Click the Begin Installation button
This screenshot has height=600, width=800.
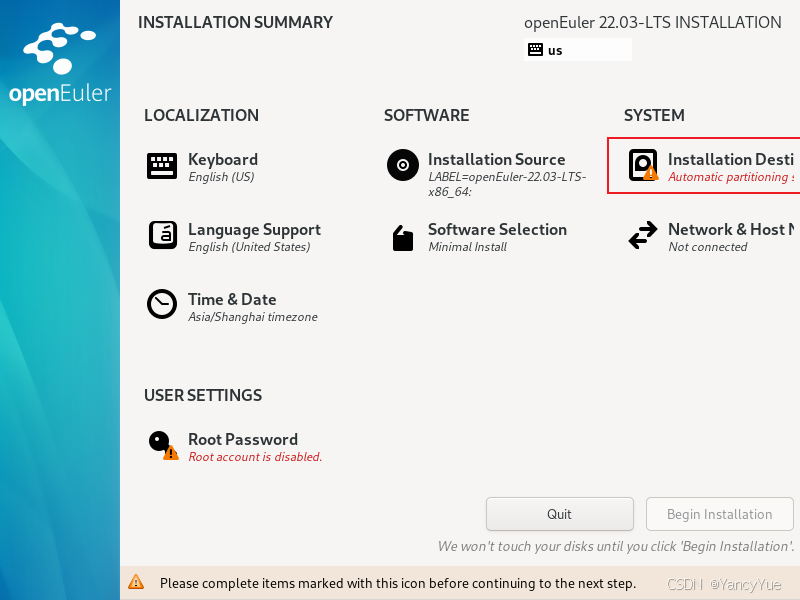[719, 514]
